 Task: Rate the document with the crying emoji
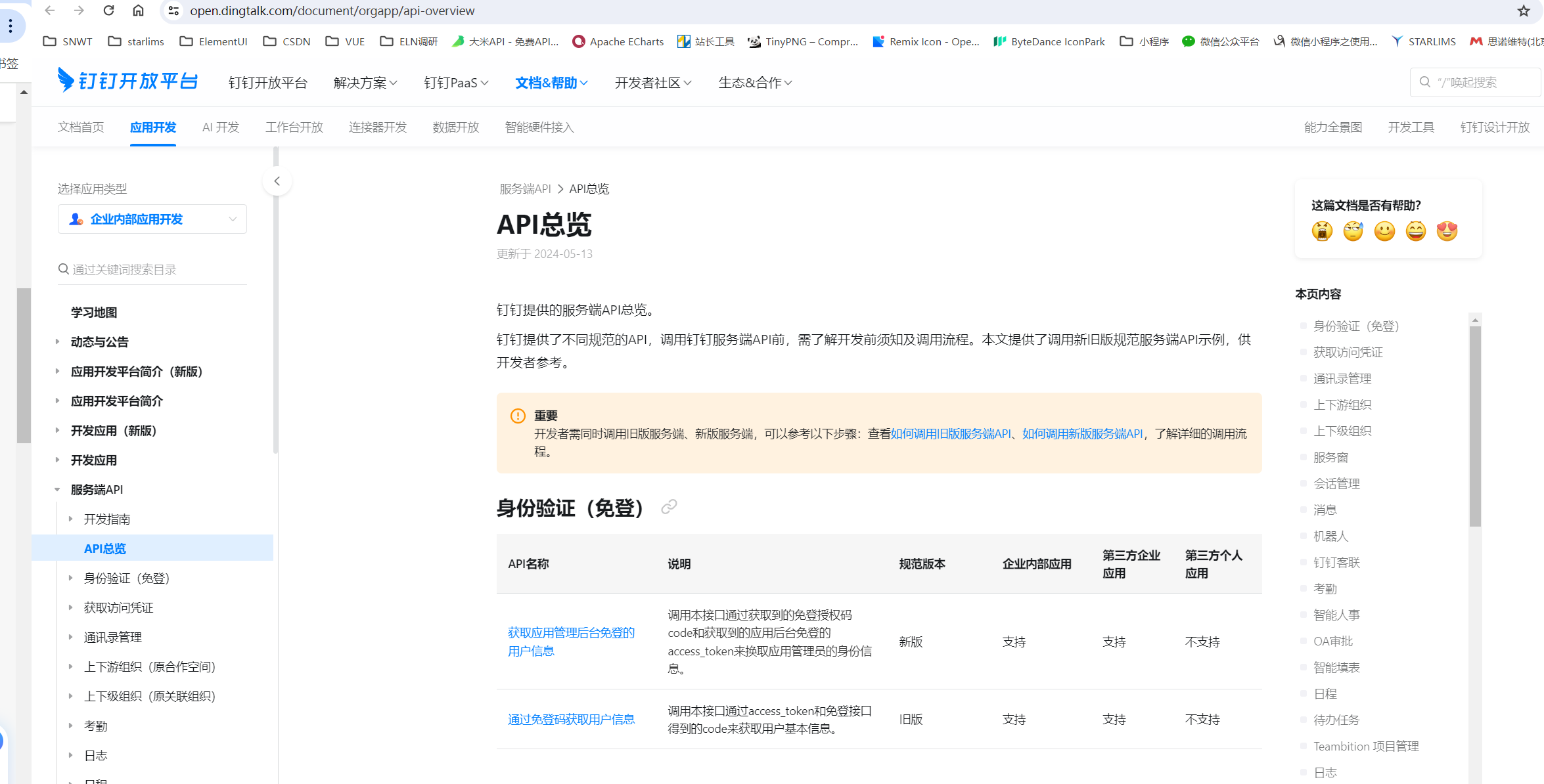[x=1322, y=230]
